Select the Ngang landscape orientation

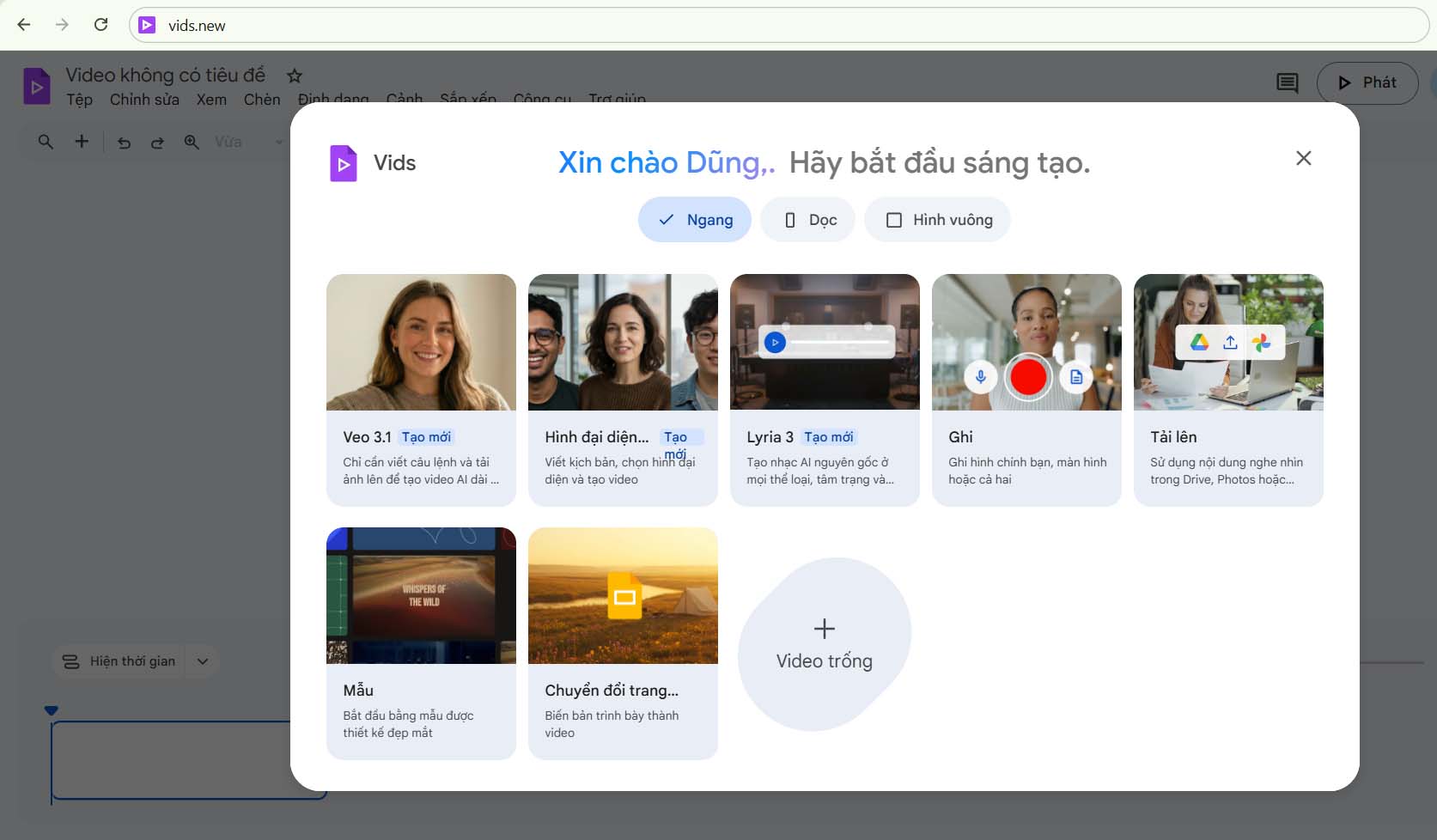tap(694, 220)
